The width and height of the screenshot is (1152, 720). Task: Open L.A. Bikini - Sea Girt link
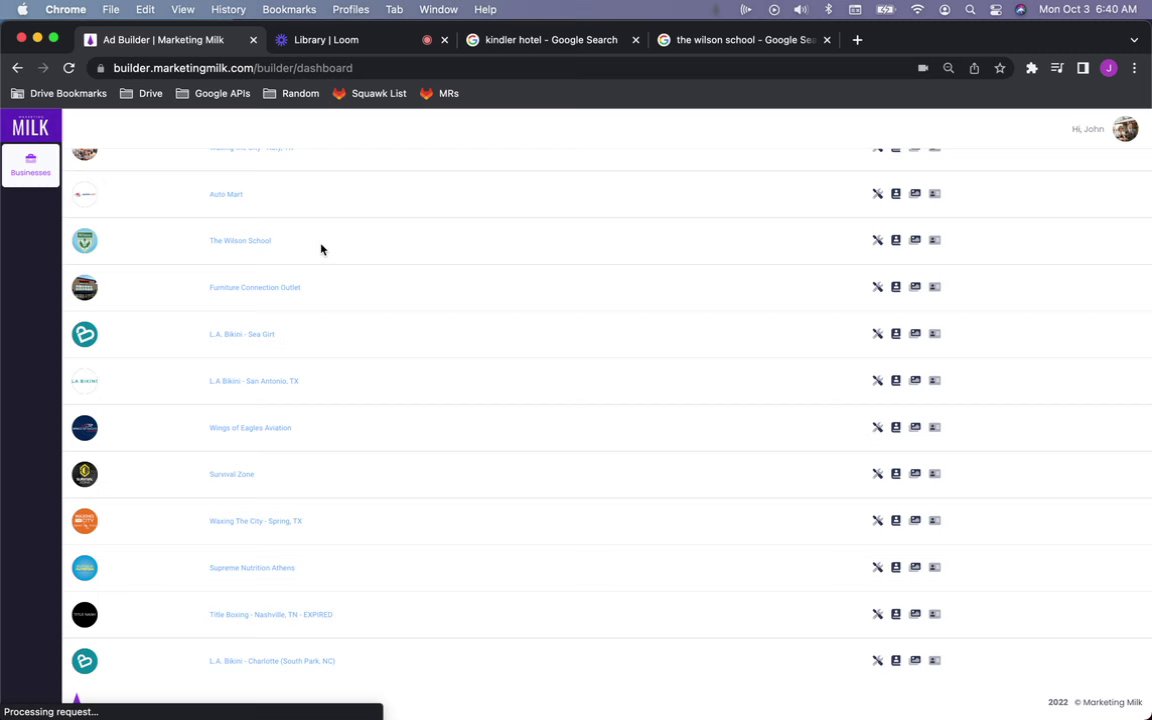pos(242,334)
